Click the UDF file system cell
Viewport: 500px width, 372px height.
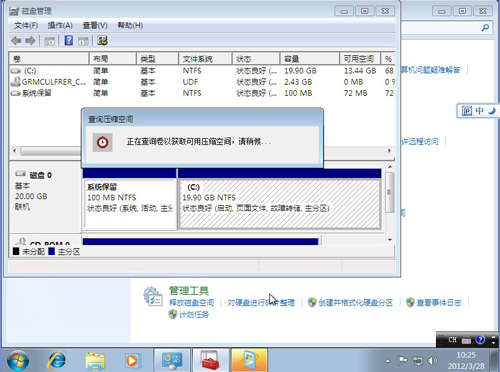click(x=190, y=82)
